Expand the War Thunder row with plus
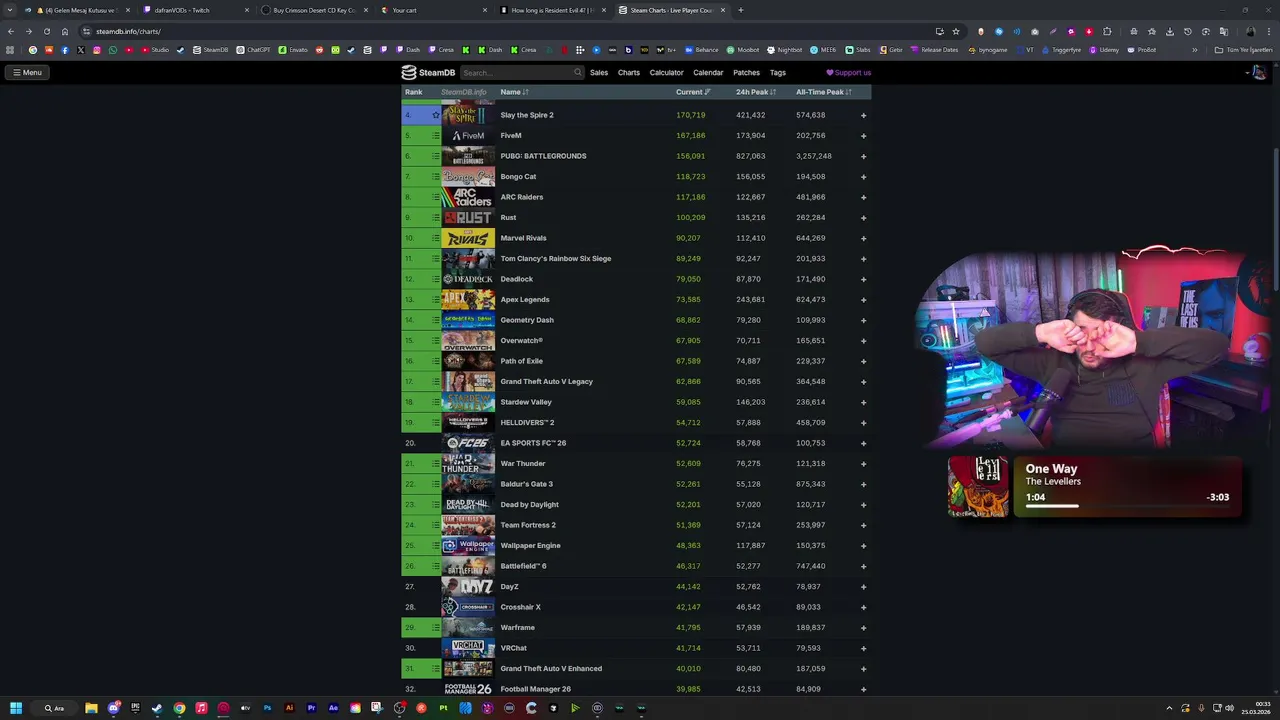The height and width of the screenshot is (720, 1280). click(x=863, y=464)
